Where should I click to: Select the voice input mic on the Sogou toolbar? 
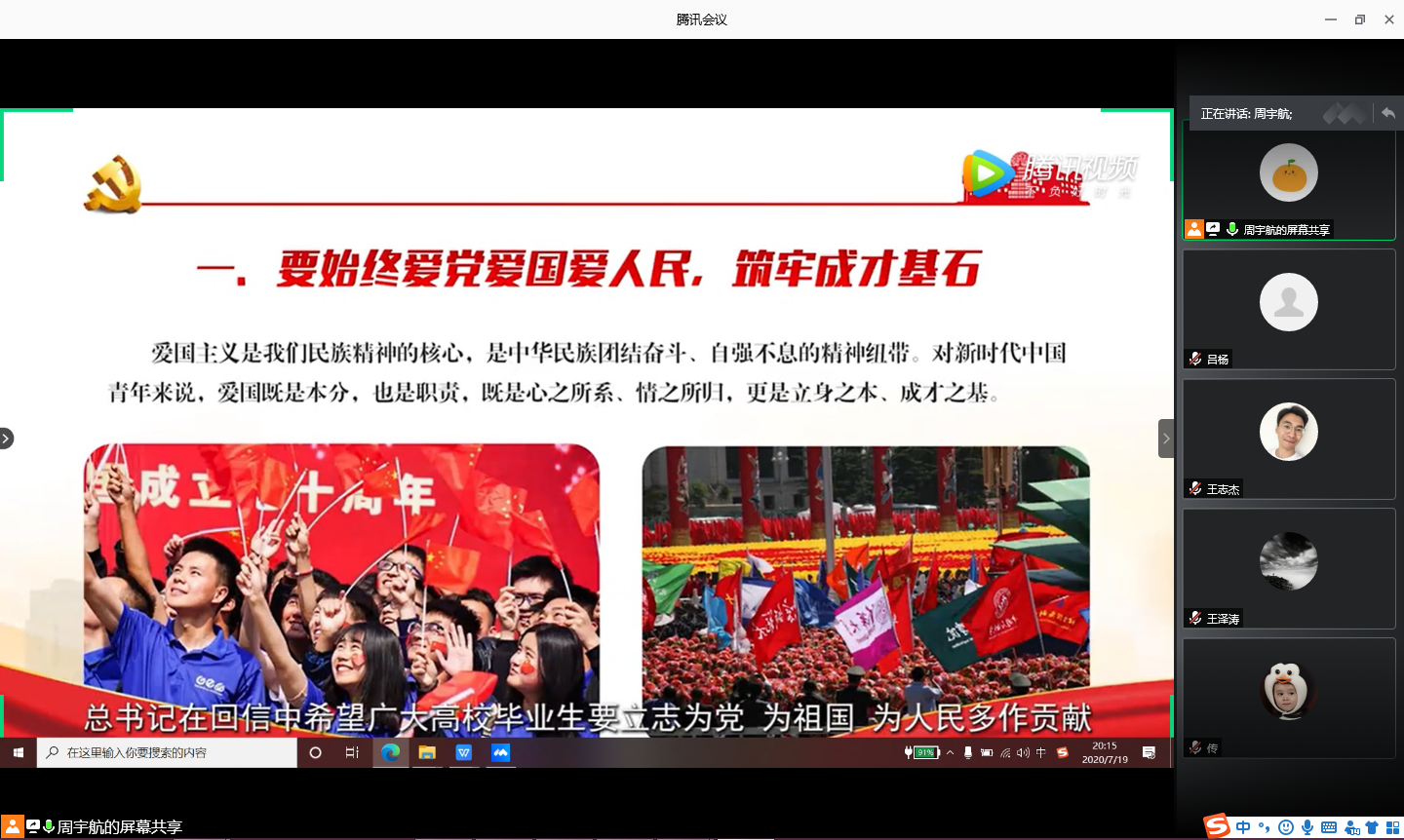tap(1306, 826)
